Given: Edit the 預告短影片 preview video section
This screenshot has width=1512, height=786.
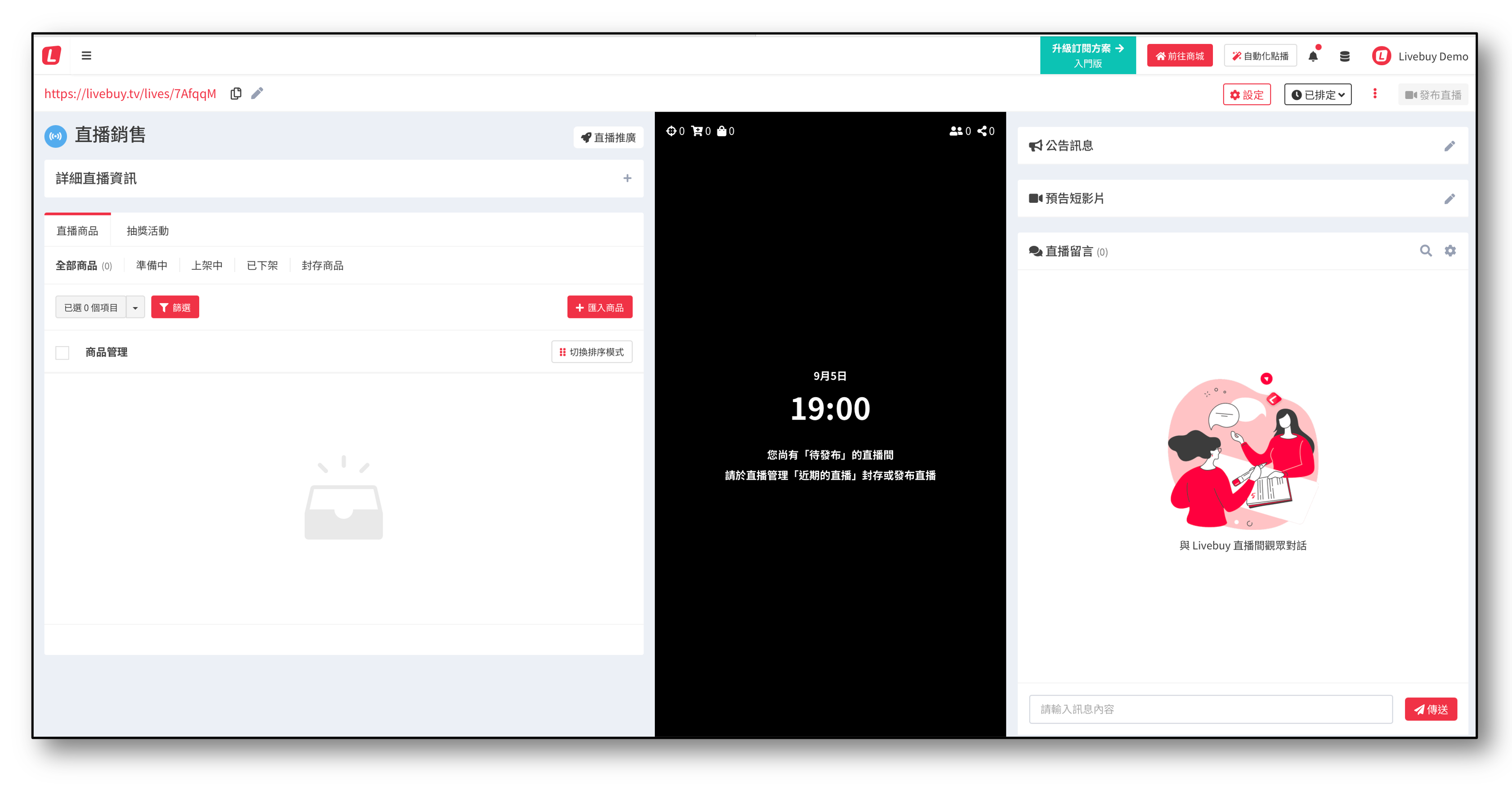Looking at the screenshot, I should coord(1449,199).
